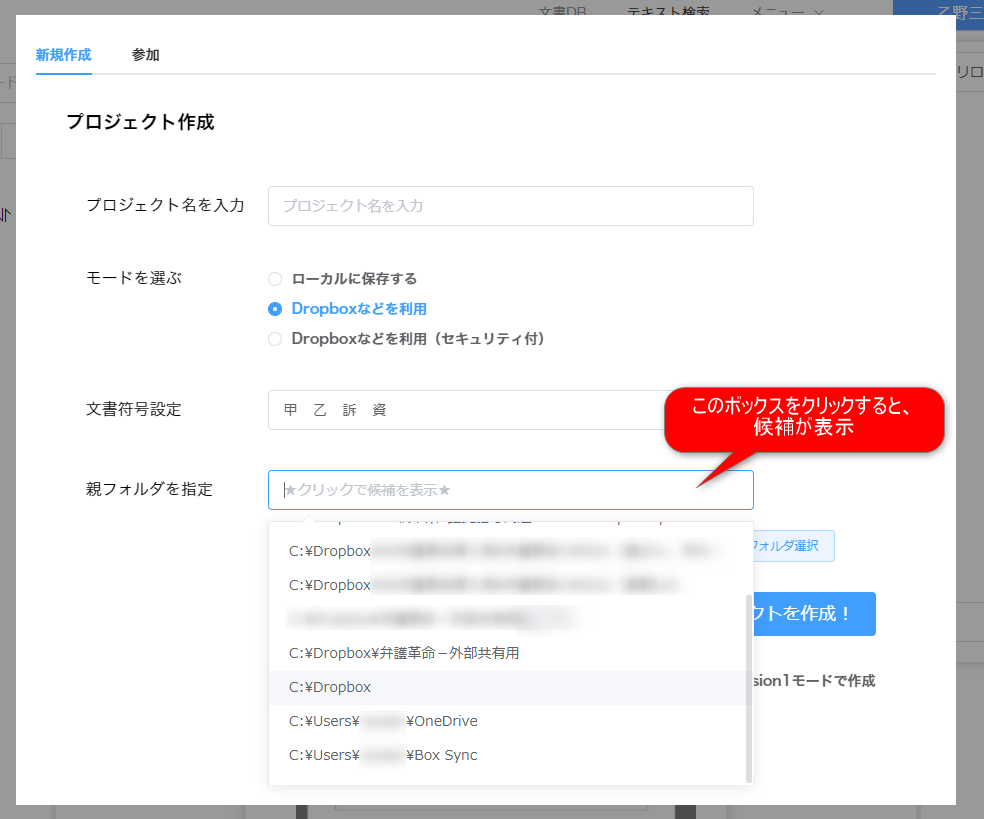984x819 pixels.
Task: Select the ローカルに保存する radio option
Action: pos(275,279)
